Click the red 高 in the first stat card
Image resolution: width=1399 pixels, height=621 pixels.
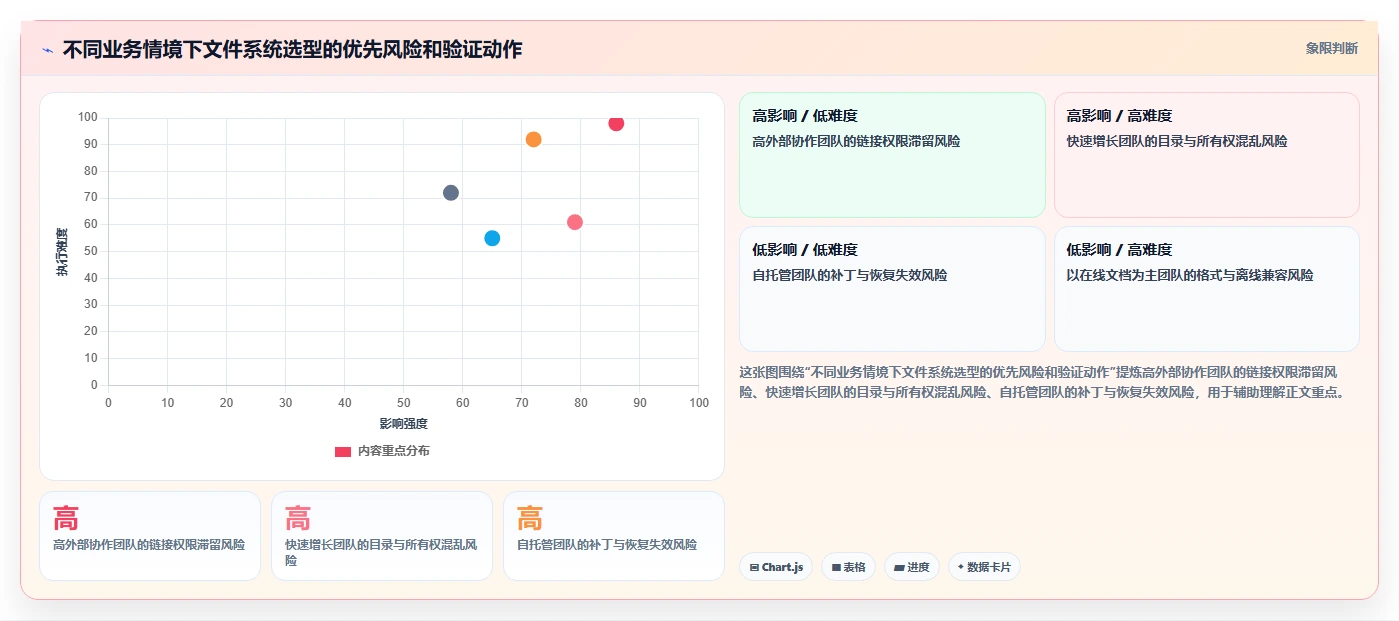click(x=66, y=519)
